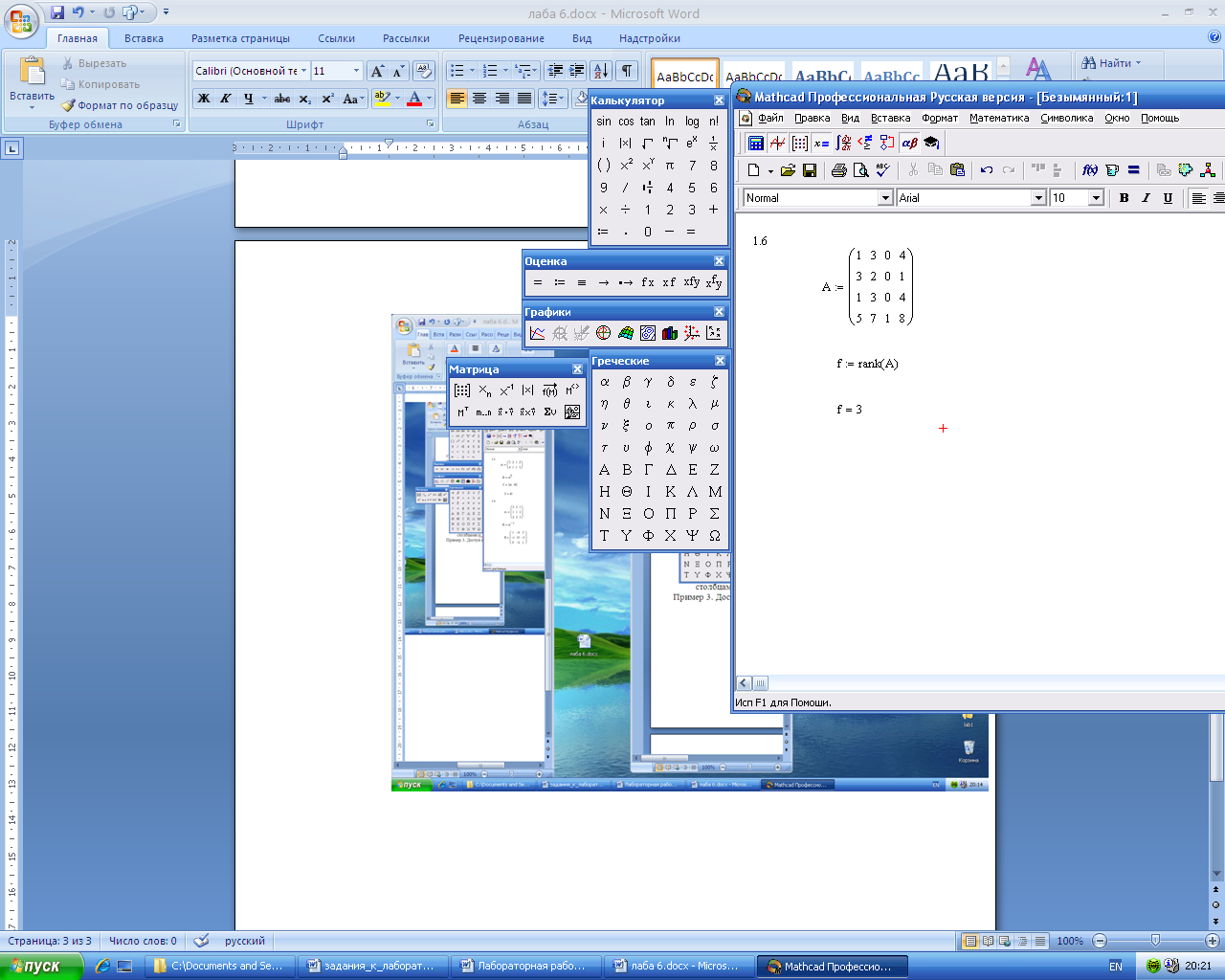Insert a matrix using the Матрица palette's first icon
This screenshot has width=1225, height=980.
pyautogui.click(x=462, y=390)
